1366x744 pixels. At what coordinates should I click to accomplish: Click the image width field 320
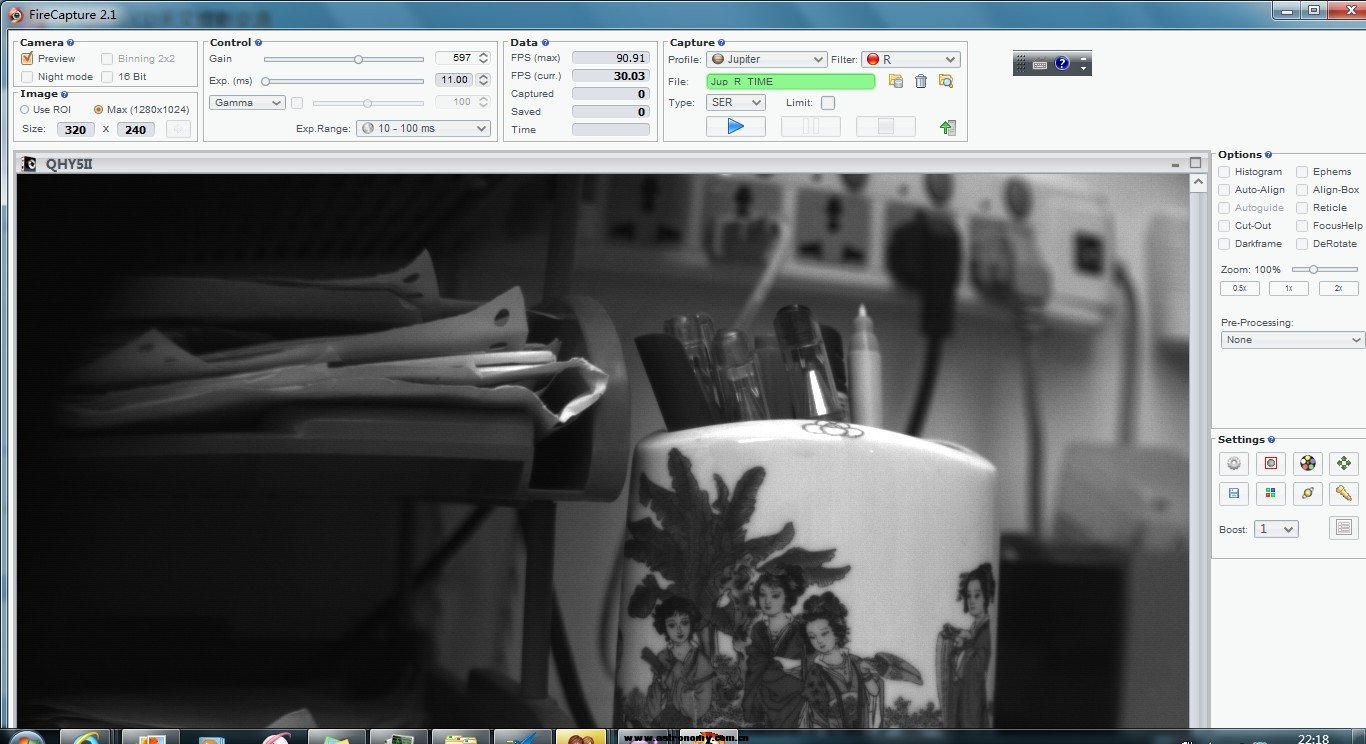[75, 129]
